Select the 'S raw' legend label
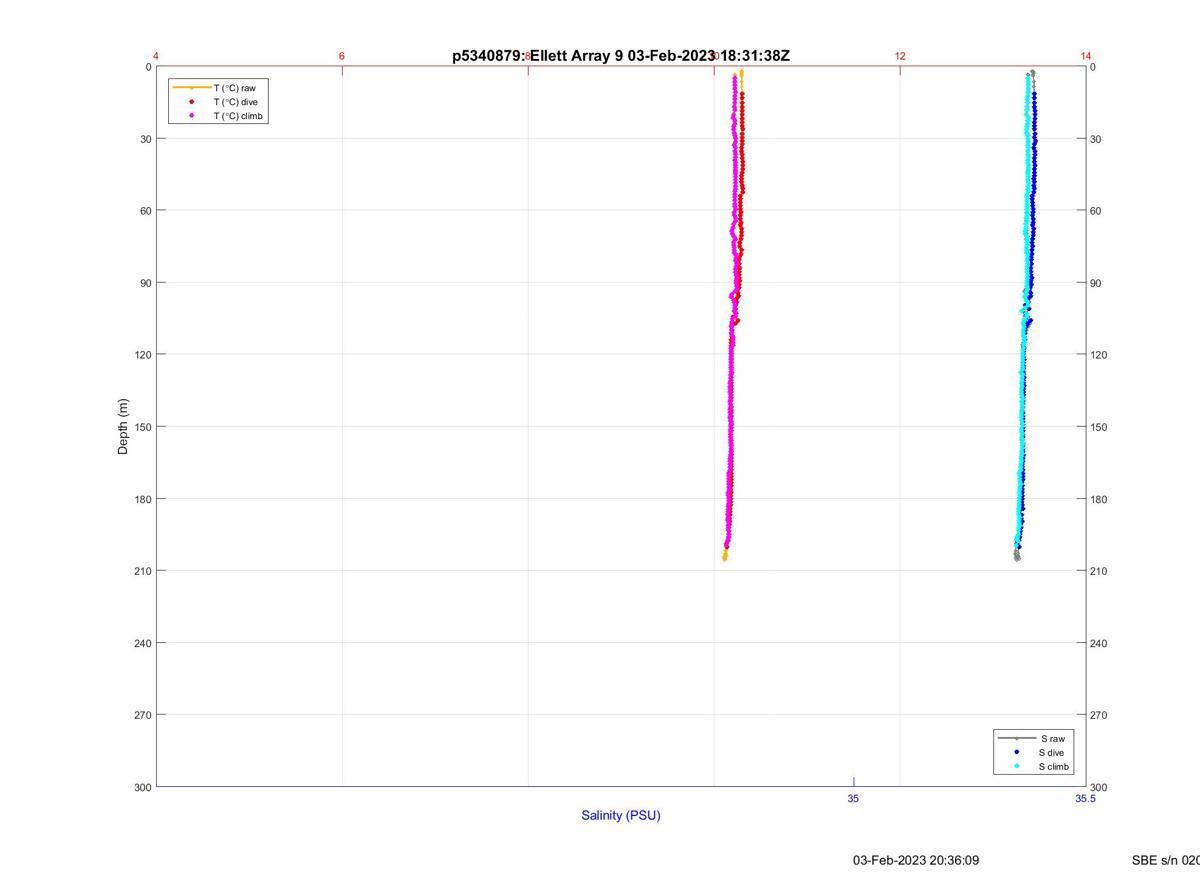 click(x=1052, y=738)
